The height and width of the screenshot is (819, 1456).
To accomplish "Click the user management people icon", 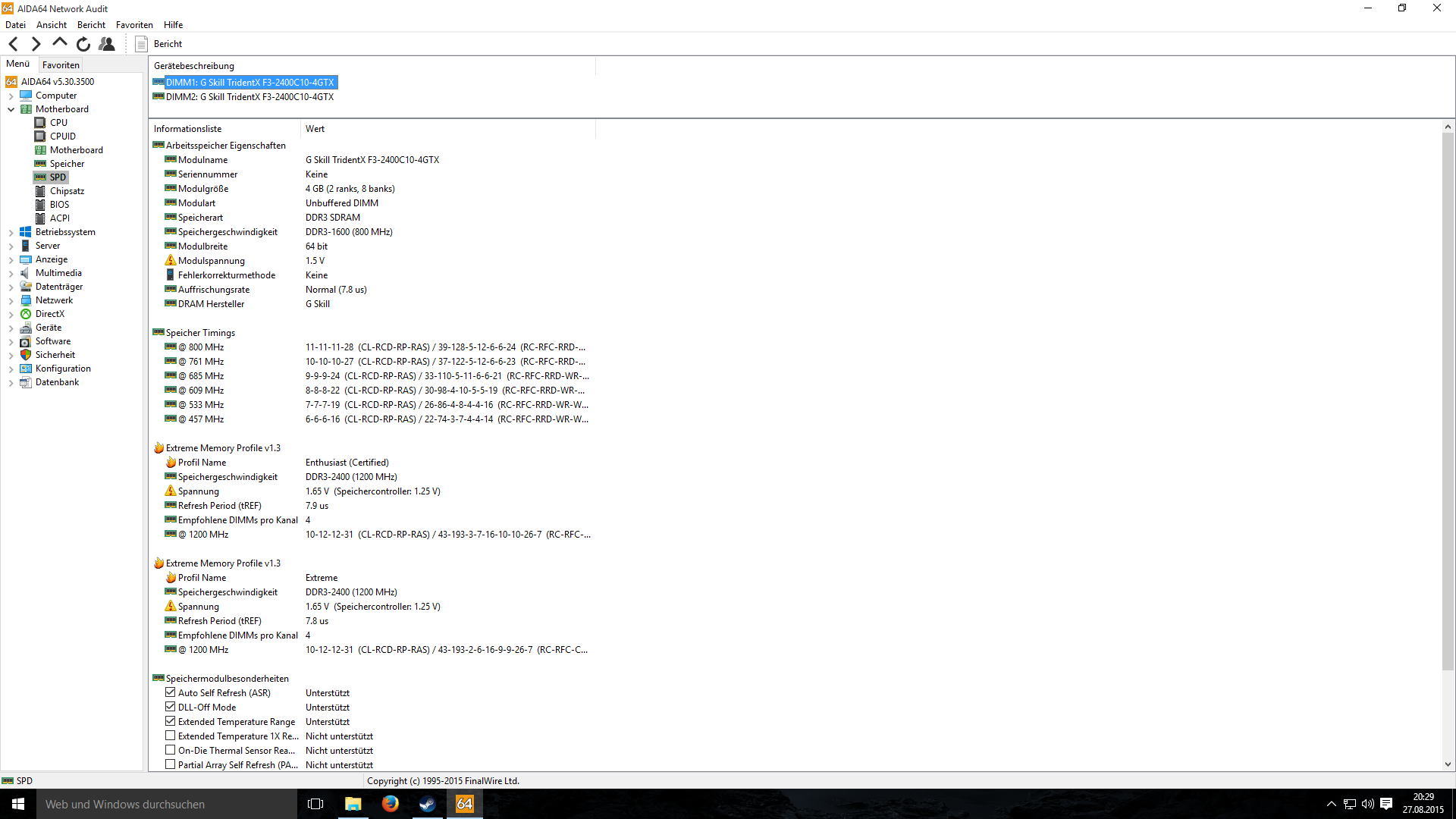I will pos(107,44).
